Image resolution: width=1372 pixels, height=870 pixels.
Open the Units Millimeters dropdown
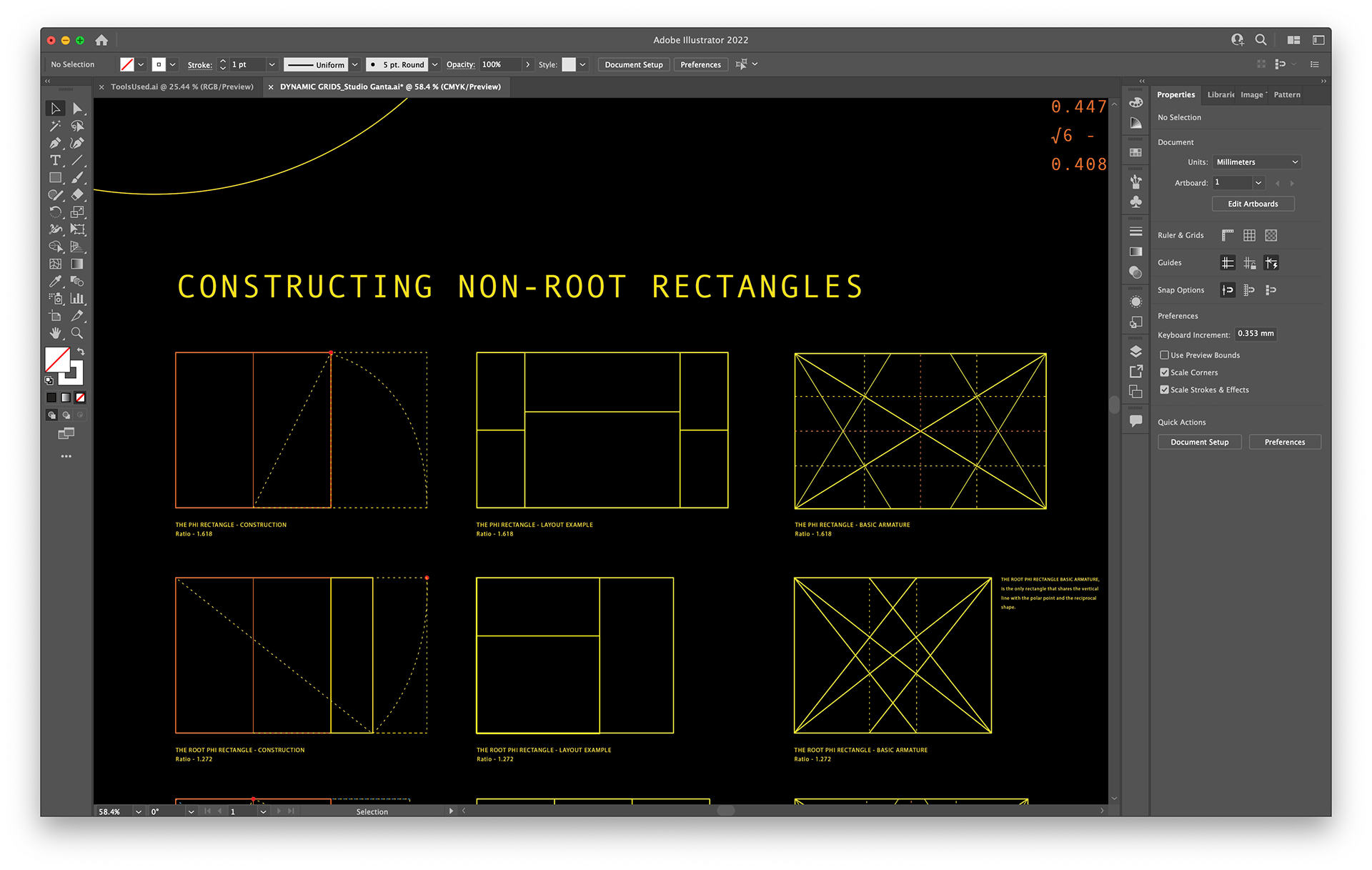(x=1256, y=162)
